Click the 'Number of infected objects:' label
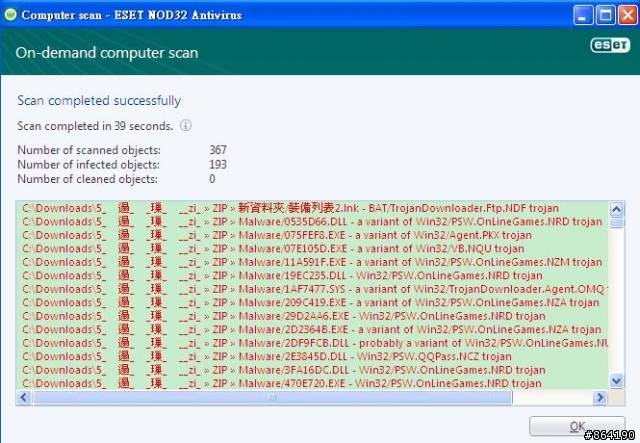This screenshot has height=443, width=640. click(89, 165)
